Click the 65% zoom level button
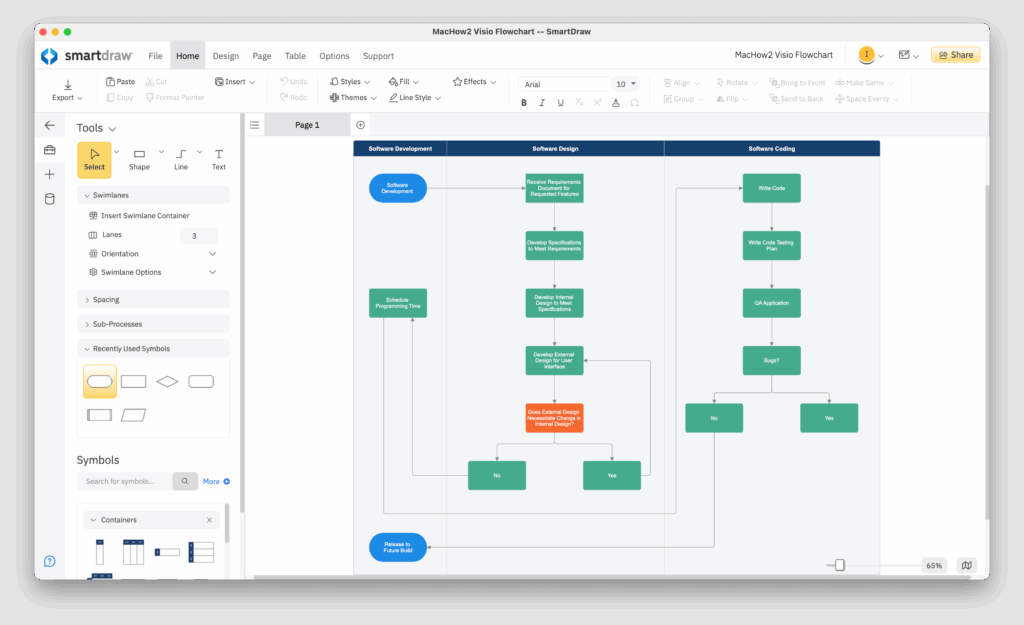This screenshot has width=1024, height=625. 934,566
